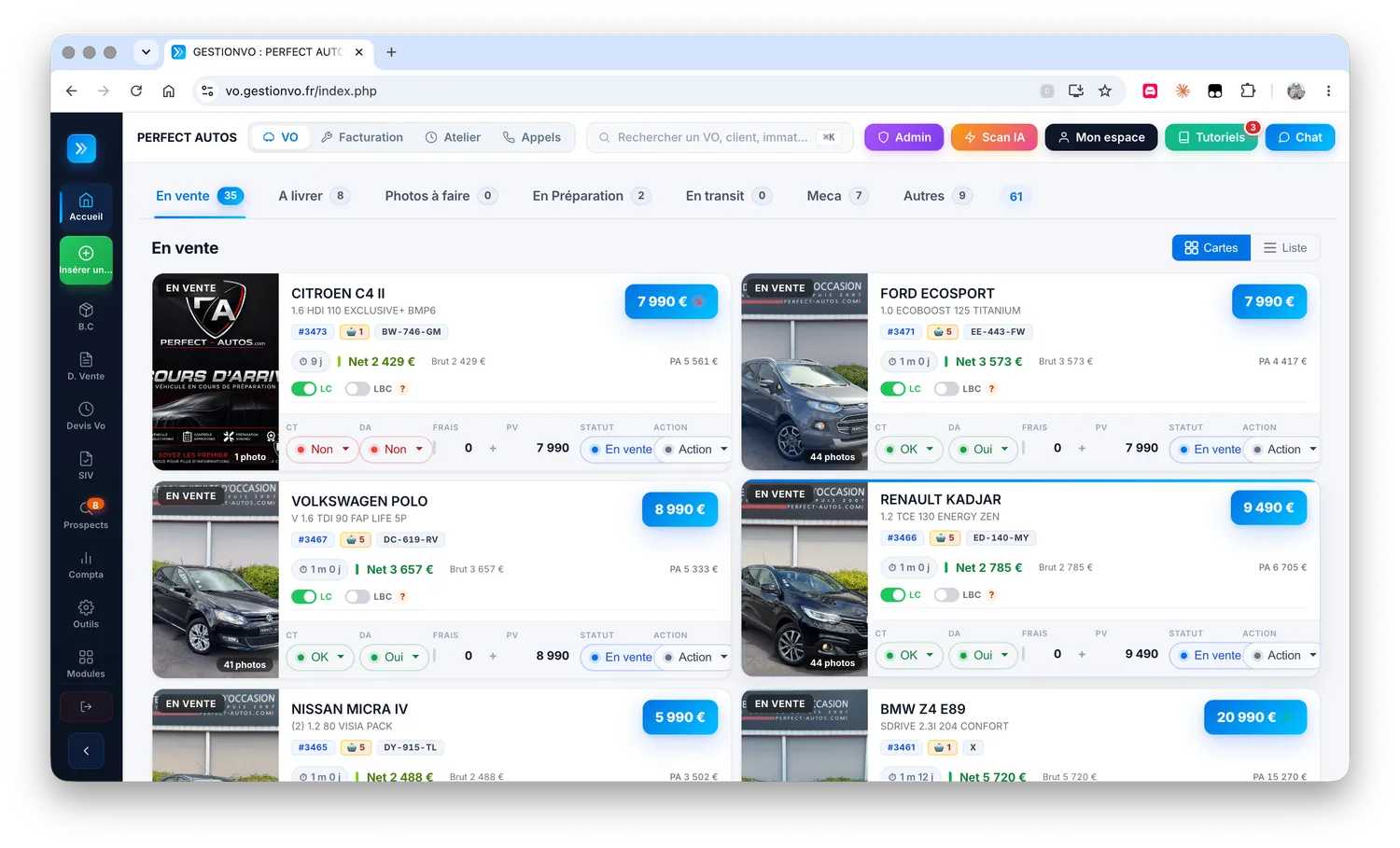Viewport: 1400px width, 848px height.
Task: Switch to A livrer tab
Action: click(x=313, y=196)
